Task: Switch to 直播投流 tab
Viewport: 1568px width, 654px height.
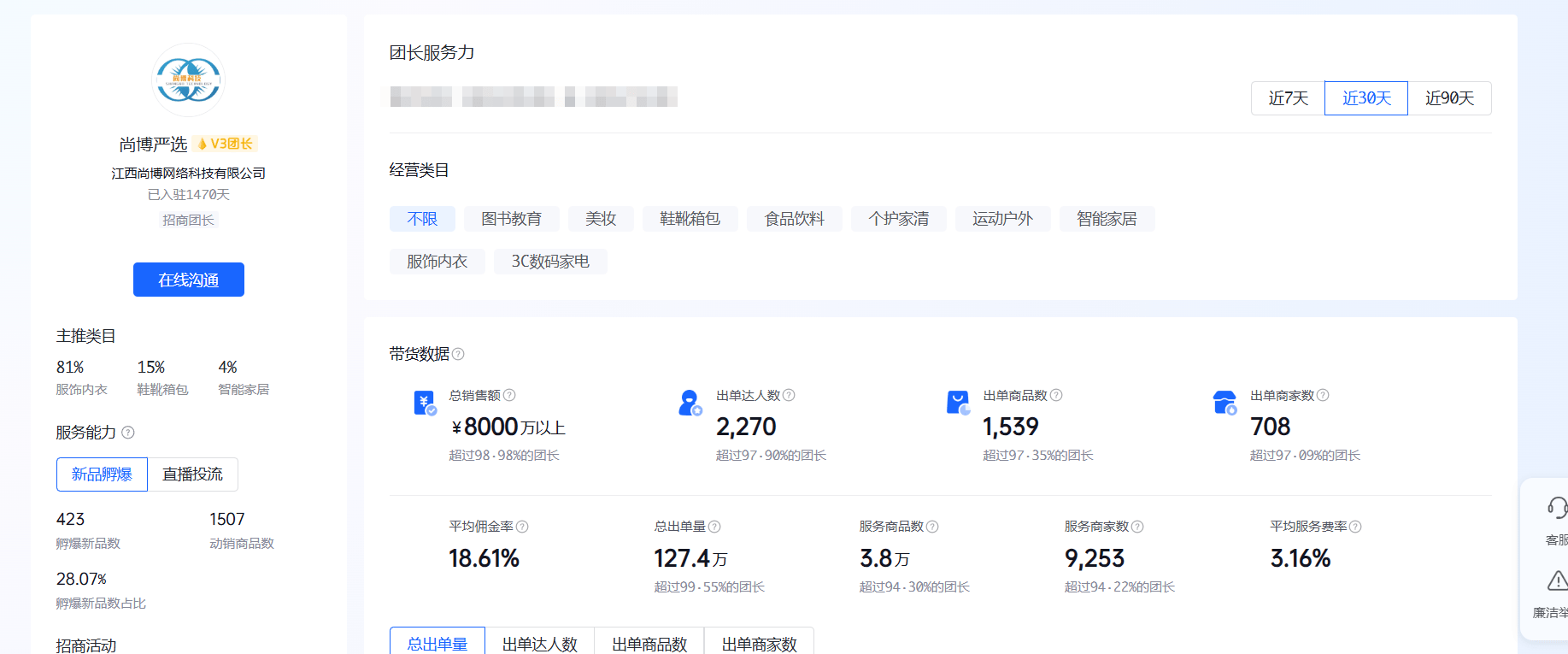Action: (x=192, y=474)
